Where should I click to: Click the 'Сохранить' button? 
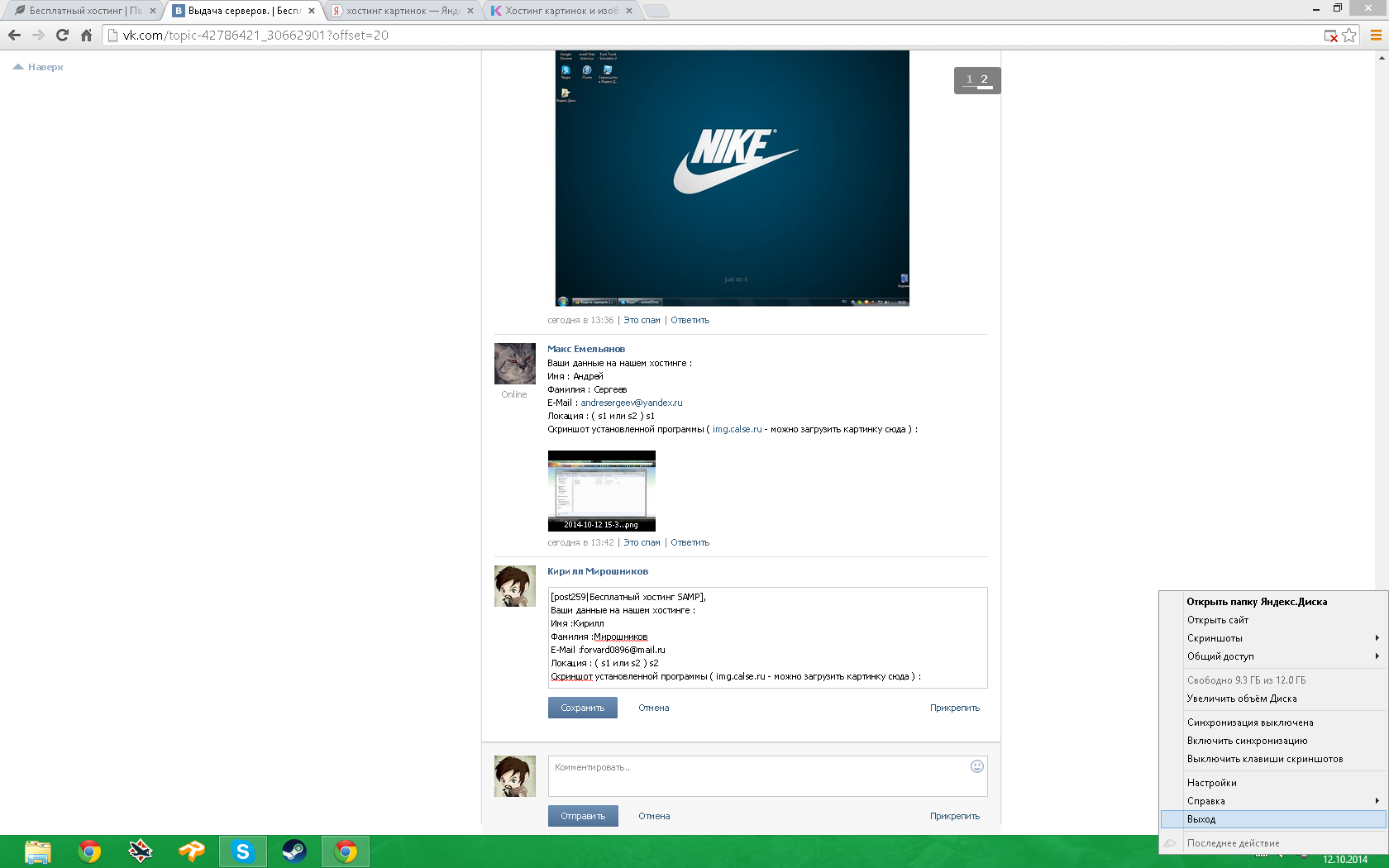[x=582, y=708]
